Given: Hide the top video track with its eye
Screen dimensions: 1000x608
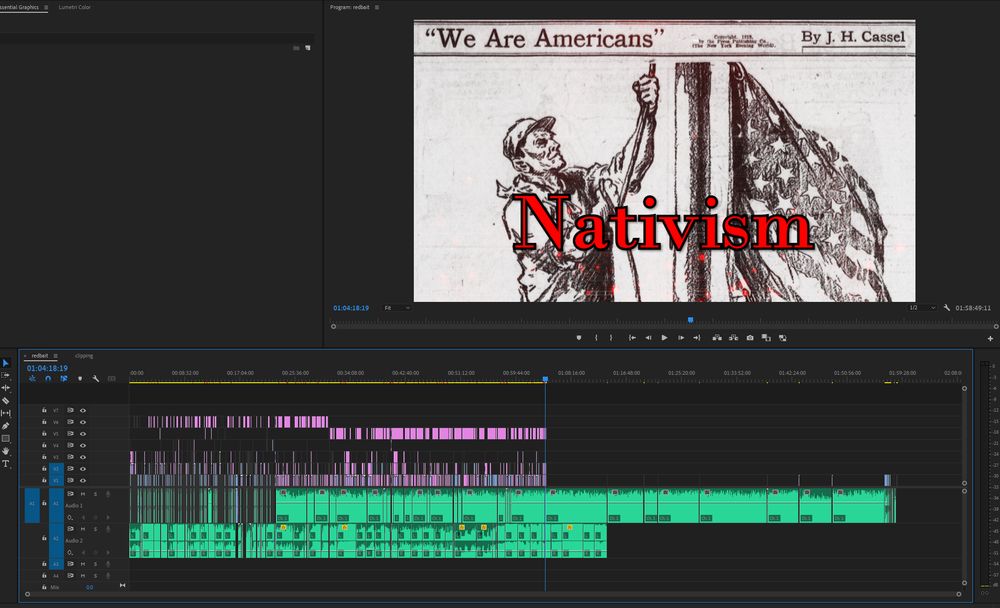Looking at the screenshot, I should [x=83, y=410].
